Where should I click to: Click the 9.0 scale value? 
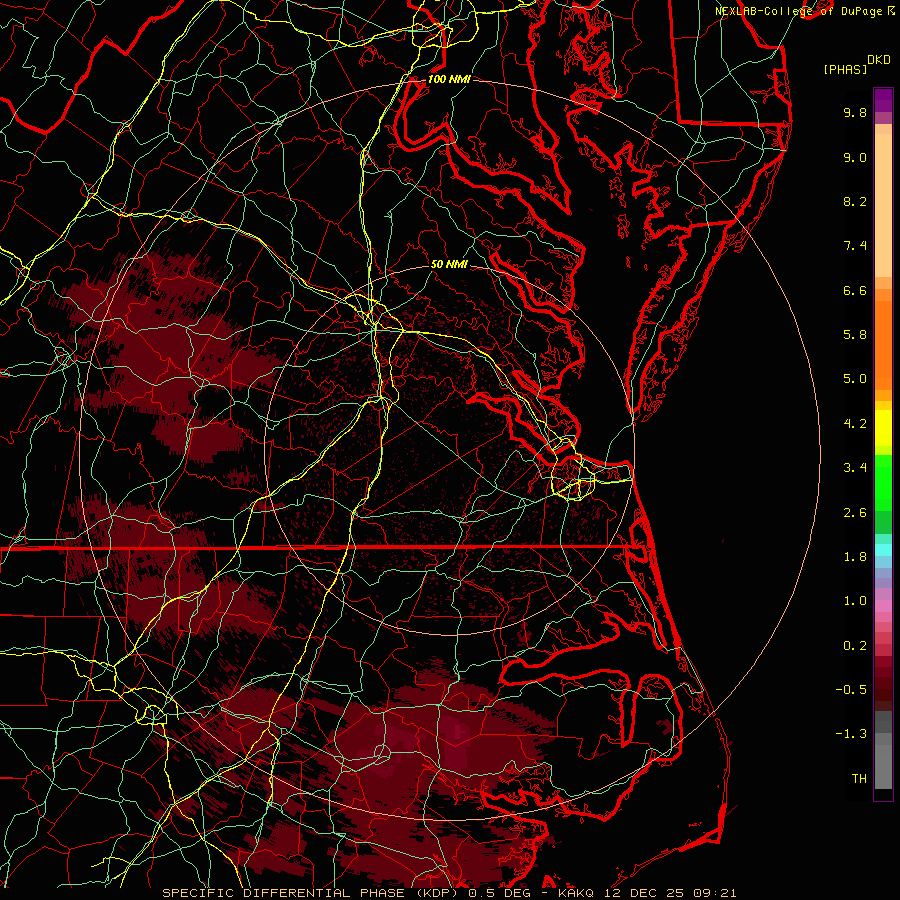point(855,157)
